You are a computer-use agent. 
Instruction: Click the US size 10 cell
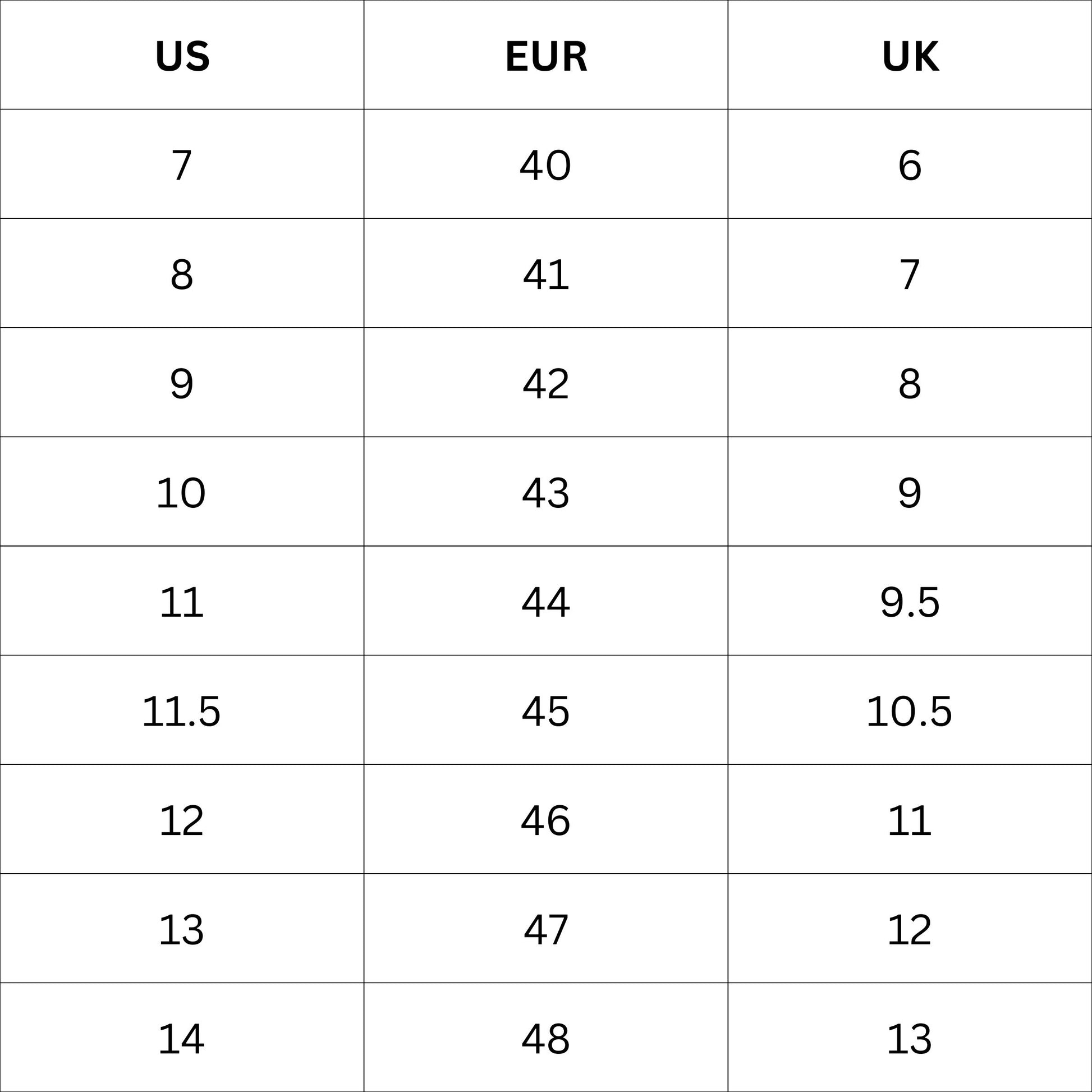[x=182, y=493]
